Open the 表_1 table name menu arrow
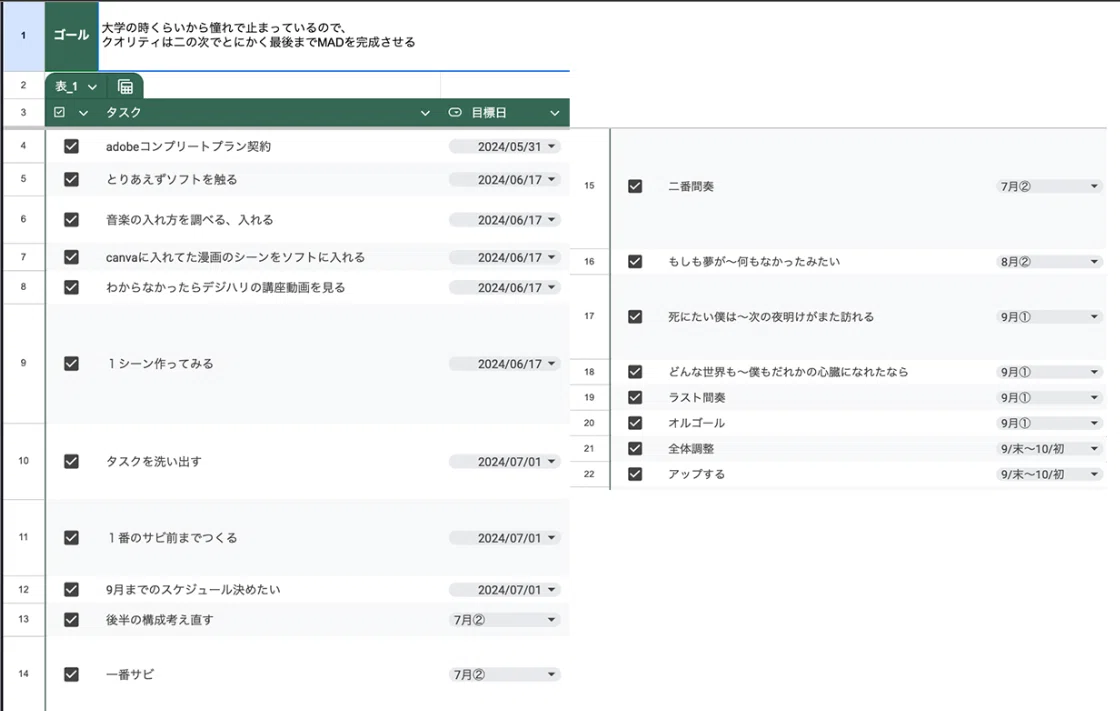 (92, 87)
